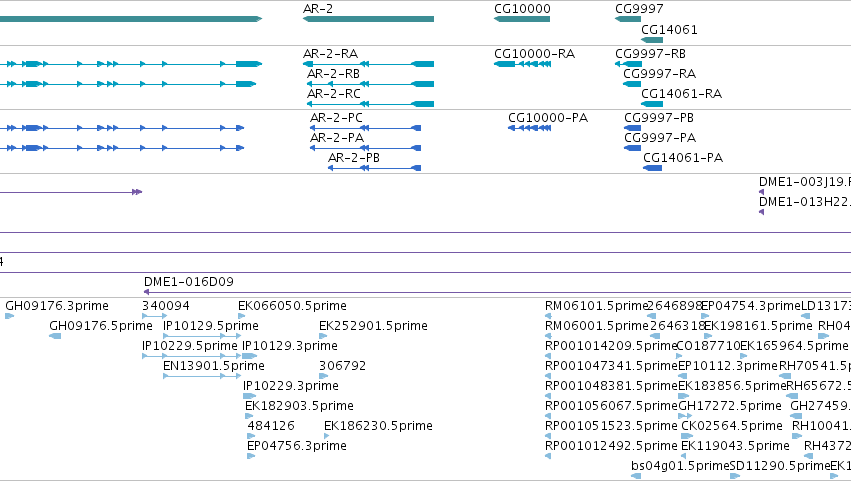Select the RP001051523.5prime EST label
The height and width of the screenshot is (481, 851).
point(612,426)
